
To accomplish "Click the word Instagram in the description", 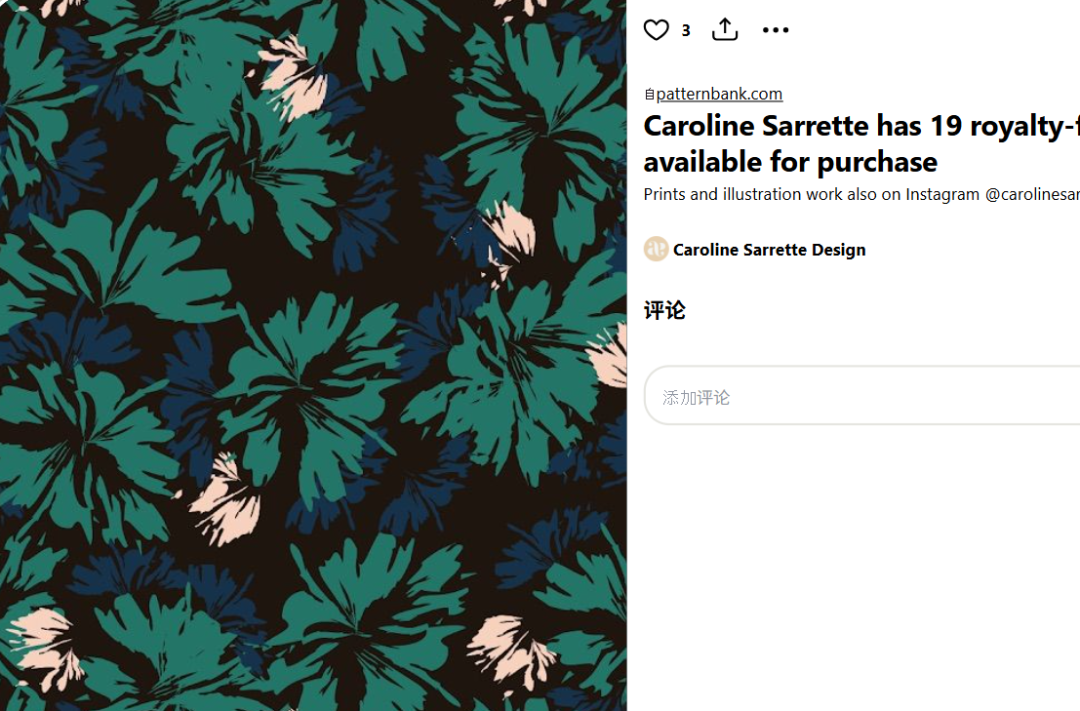I will [943, 194].
